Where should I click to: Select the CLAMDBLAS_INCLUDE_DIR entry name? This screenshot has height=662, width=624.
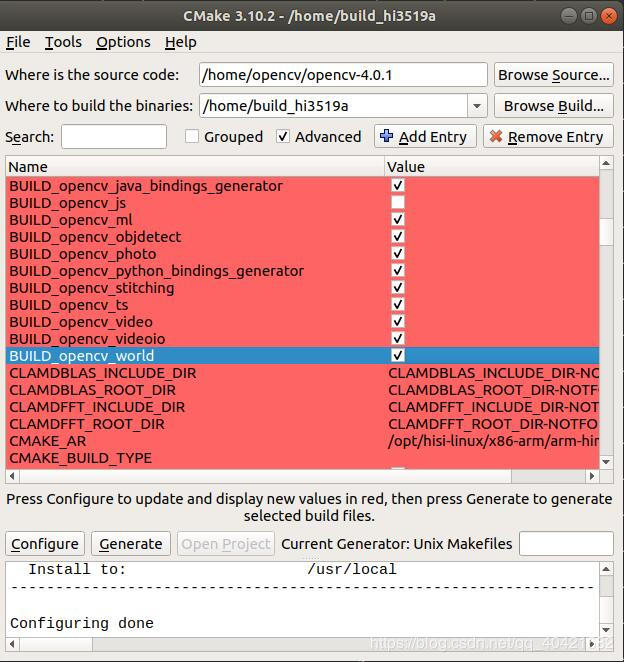tap(103, 373)
